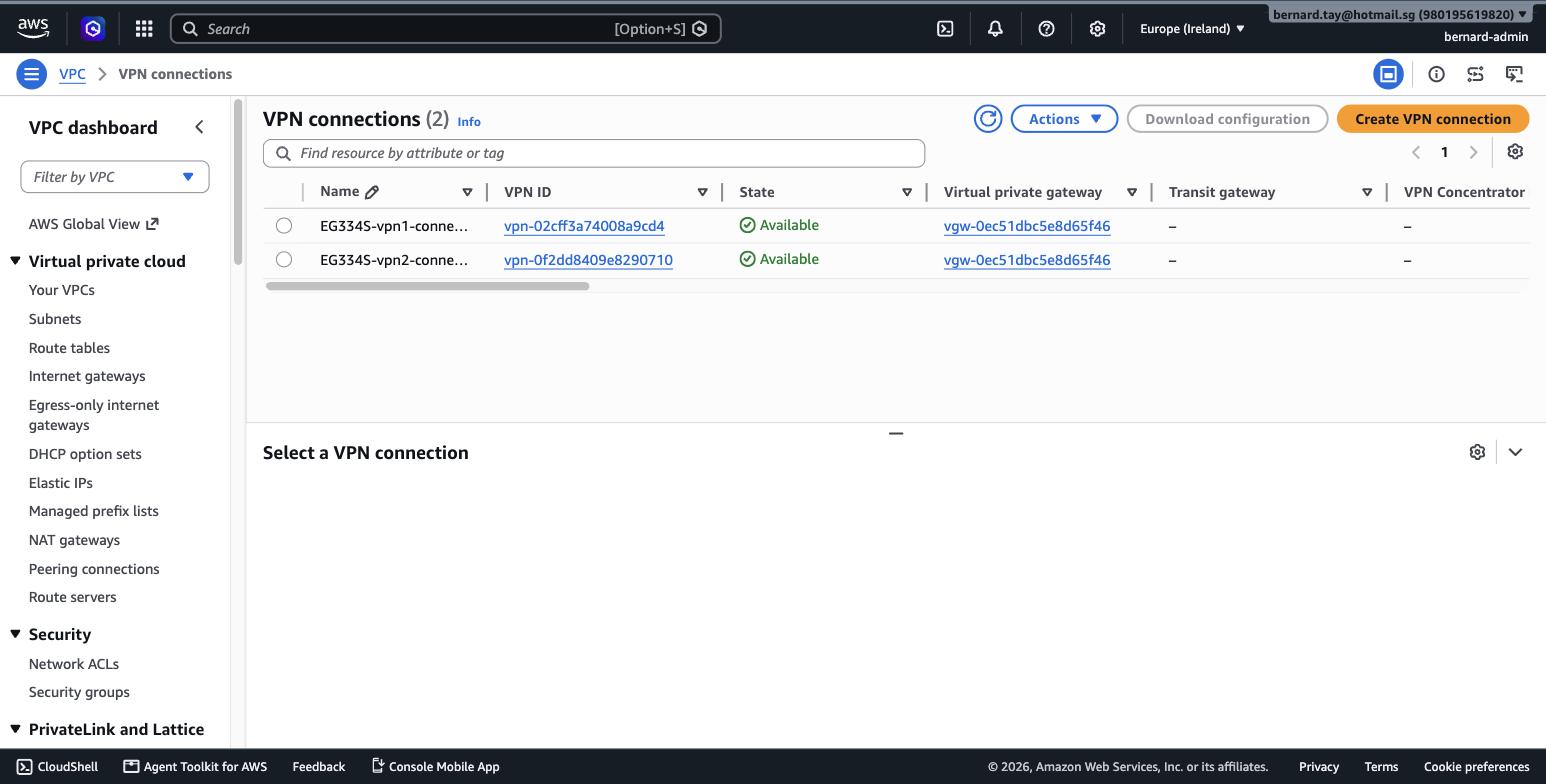Select the EG334S-vpn1 connection radio button
Image resolution: width=1546 pixels, height=784 pixels.
point(284,226)
